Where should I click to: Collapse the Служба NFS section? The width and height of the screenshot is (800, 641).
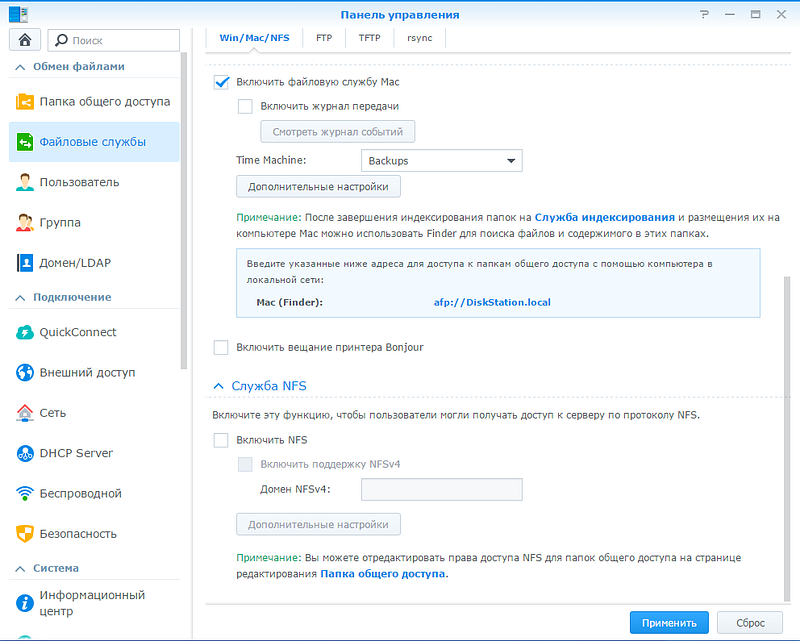[218, 386]
